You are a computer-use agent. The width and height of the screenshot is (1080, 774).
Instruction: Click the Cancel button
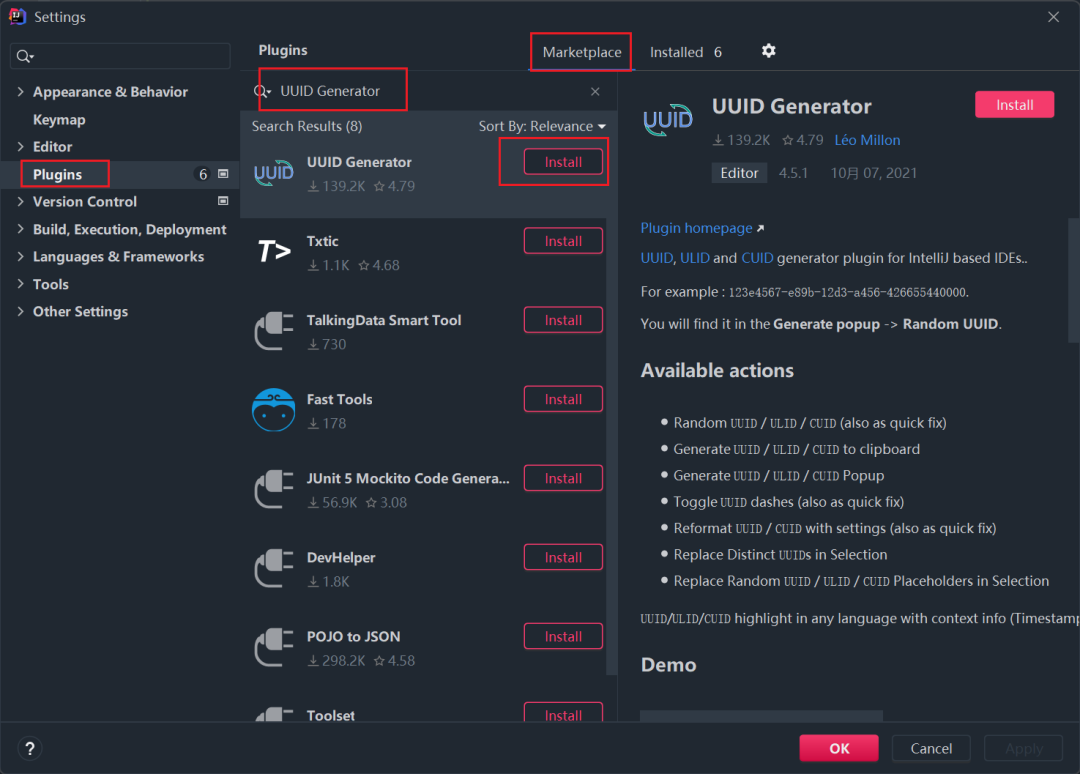point(931,749)
